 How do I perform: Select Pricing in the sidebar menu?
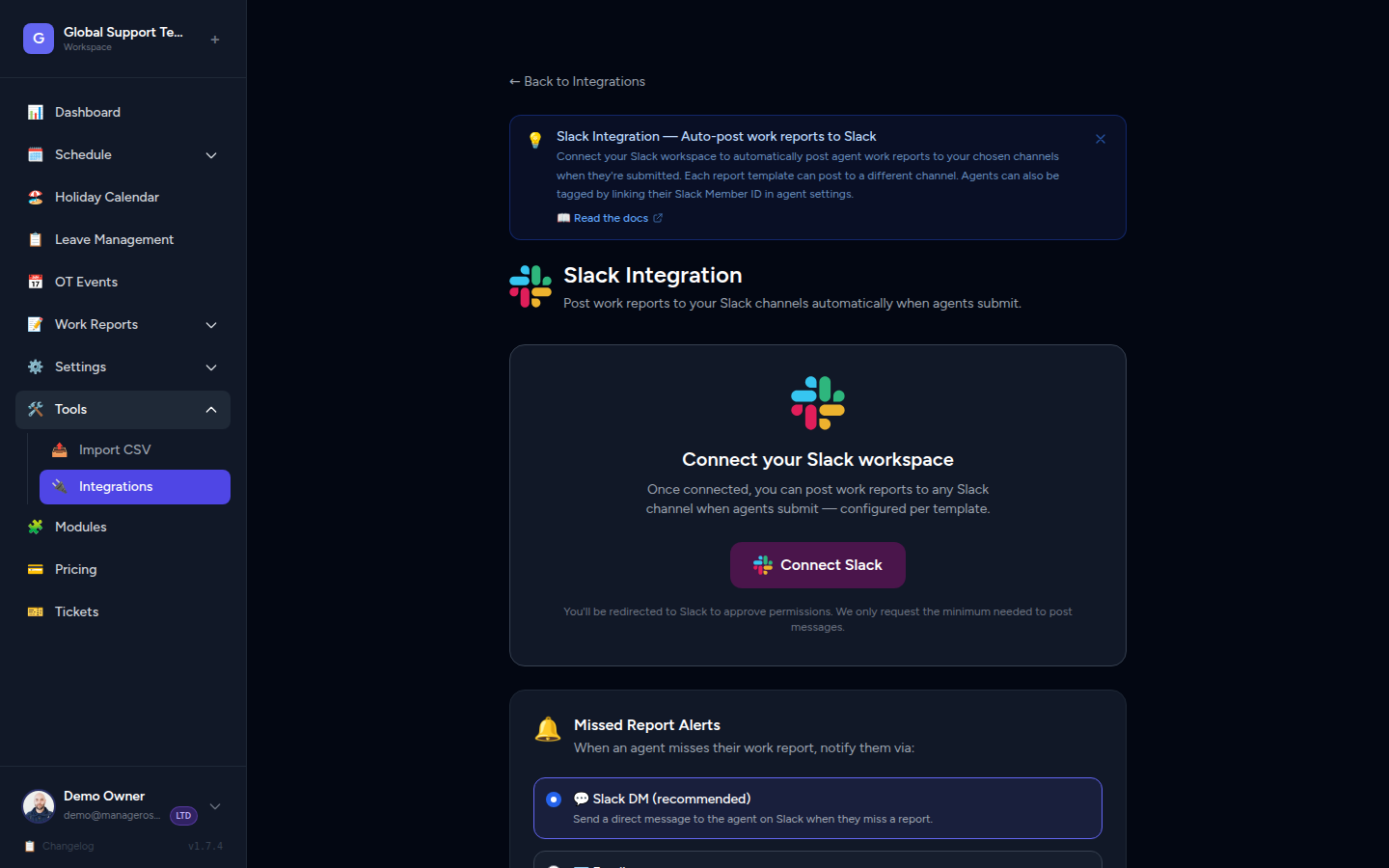pos(77,569)
